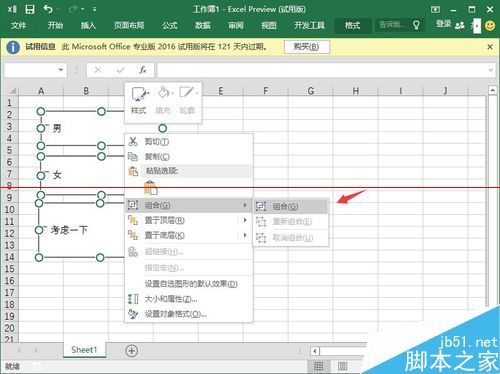Click the 轮廓 outline button in mini toolbar
The width and height of the screenshot is (500, 374).
pos(187,100)
